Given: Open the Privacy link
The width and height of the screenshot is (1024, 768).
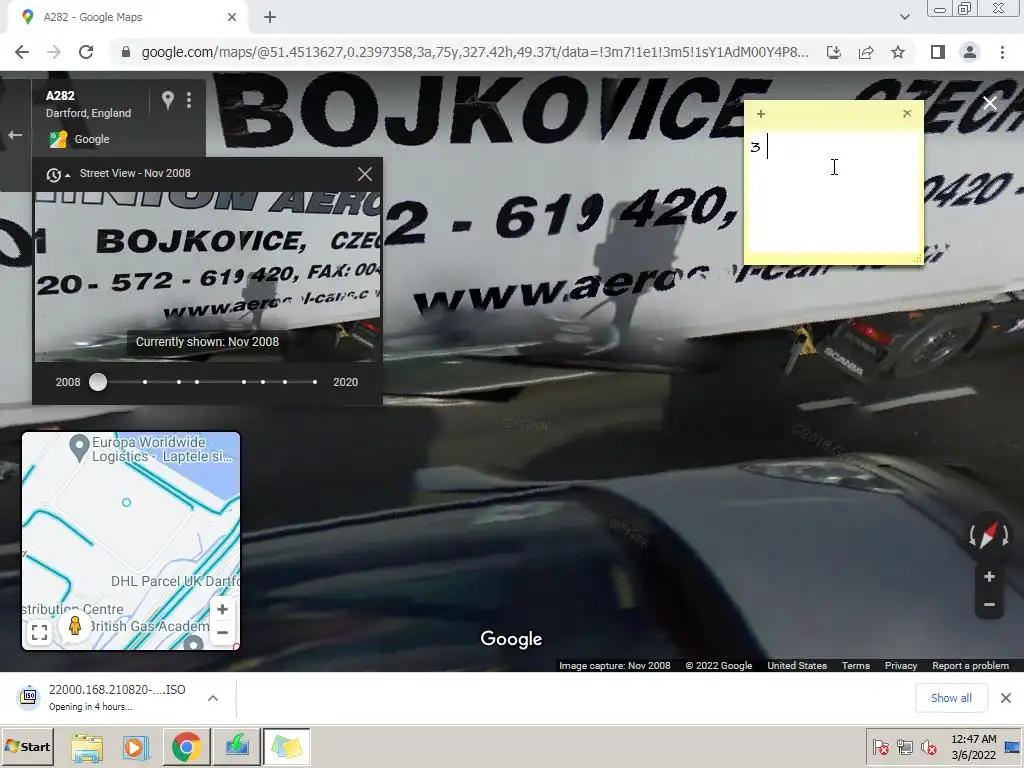Looking at the screenshot, I should [x=901, y=665].
